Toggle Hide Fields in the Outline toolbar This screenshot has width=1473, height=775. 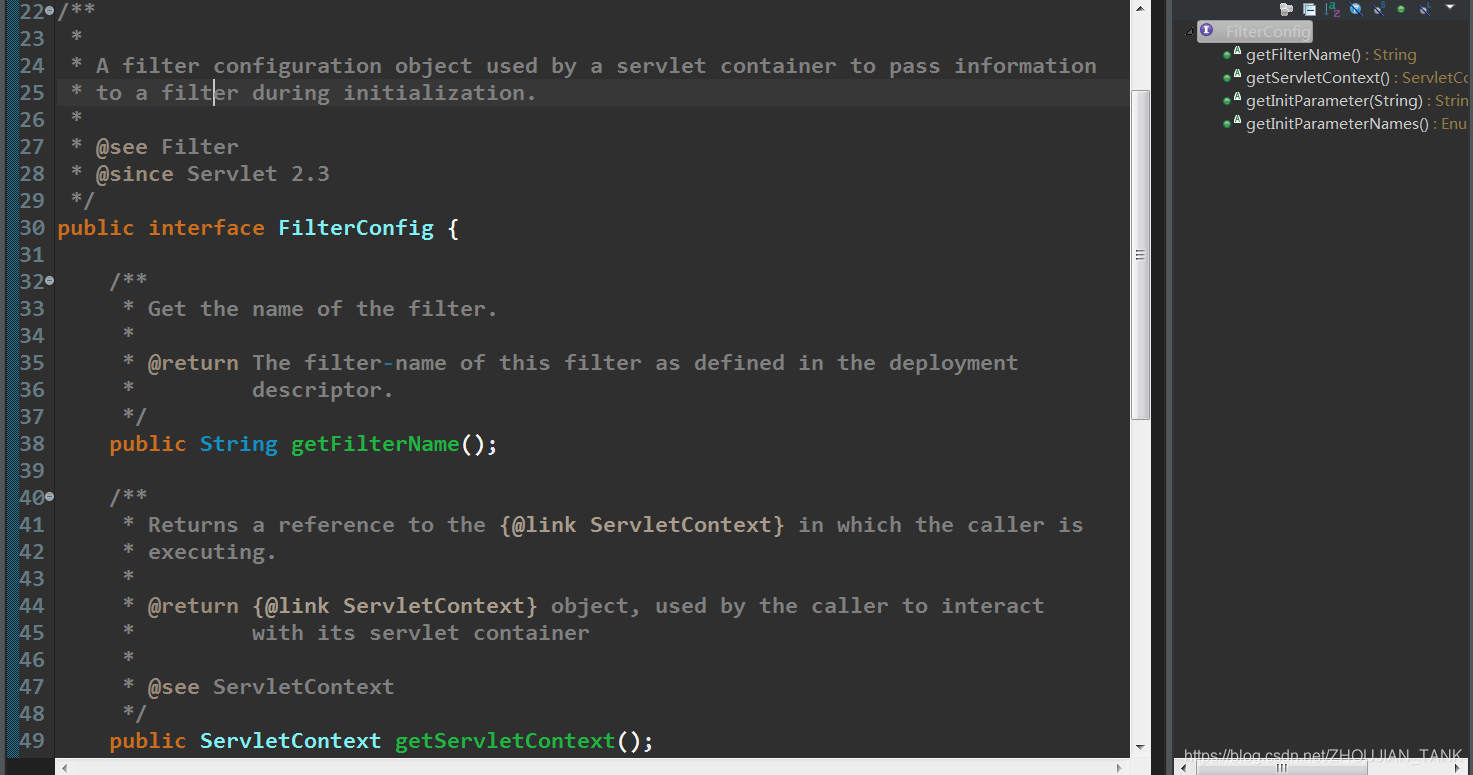[x=1356, y=9]
